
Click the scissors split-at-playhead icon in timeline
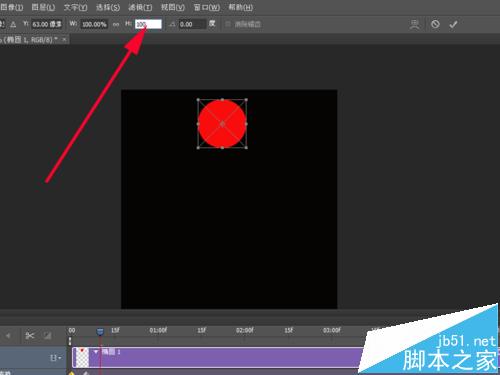[30, 335]
